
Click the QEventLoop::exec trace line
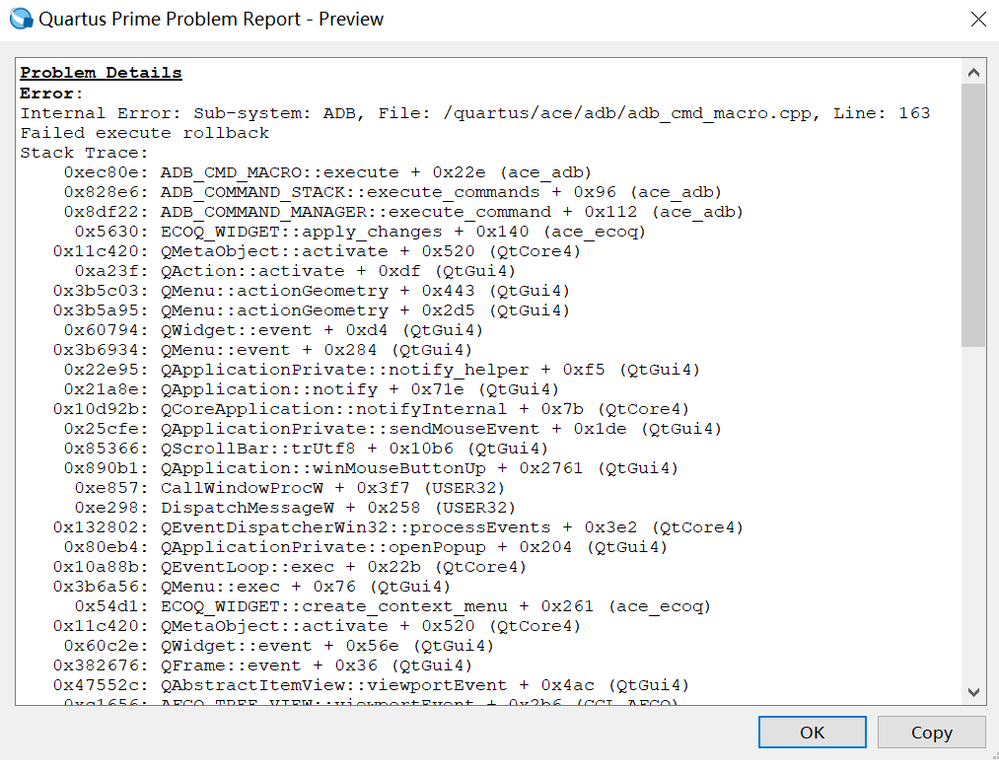pyautogui.click(x=289, y=568)
